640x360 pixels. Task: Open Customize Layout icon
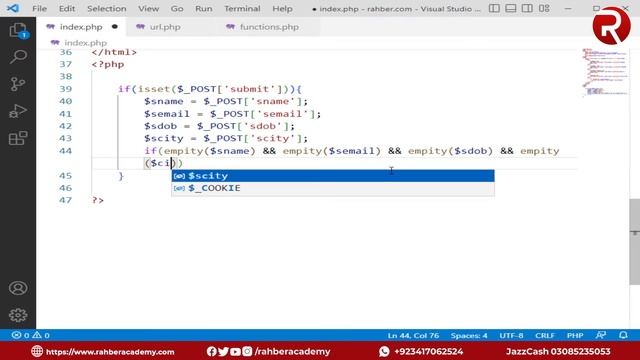coord(544,8)
